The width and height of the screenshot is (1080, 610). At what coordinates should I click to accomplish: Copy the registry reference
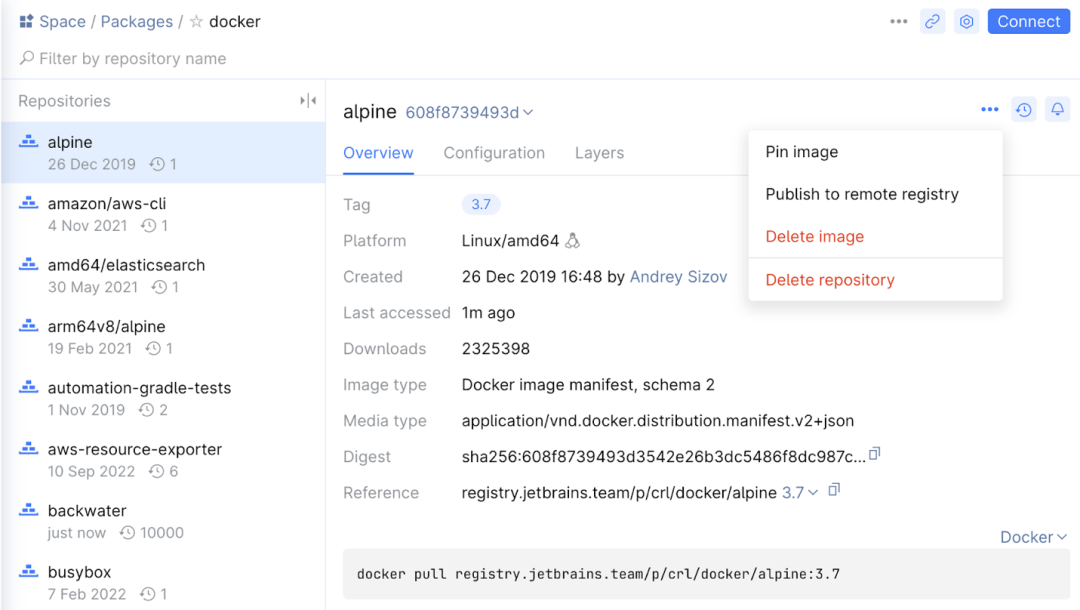tap(834, 490)
